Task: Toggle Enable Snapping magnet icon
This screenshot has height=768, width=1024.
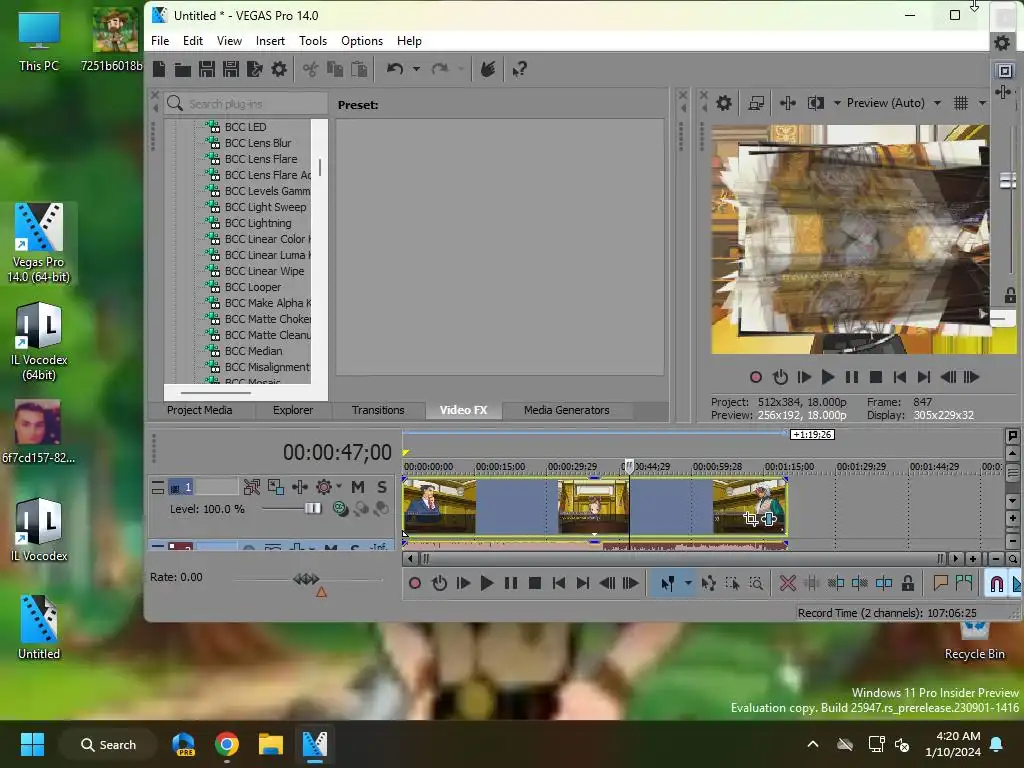Action: point(997,583)
